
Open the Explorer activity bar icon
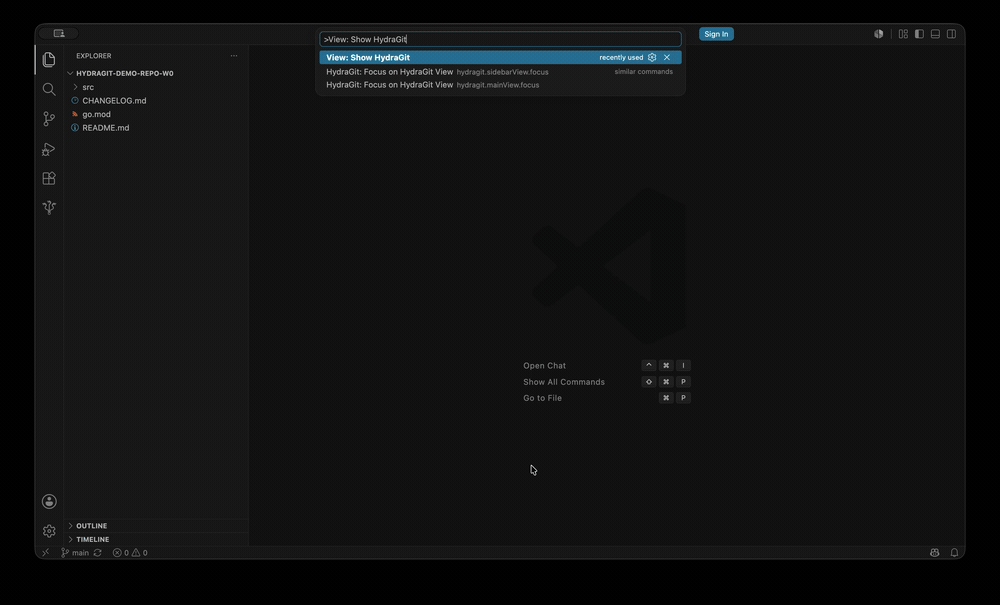pos(49,59)
